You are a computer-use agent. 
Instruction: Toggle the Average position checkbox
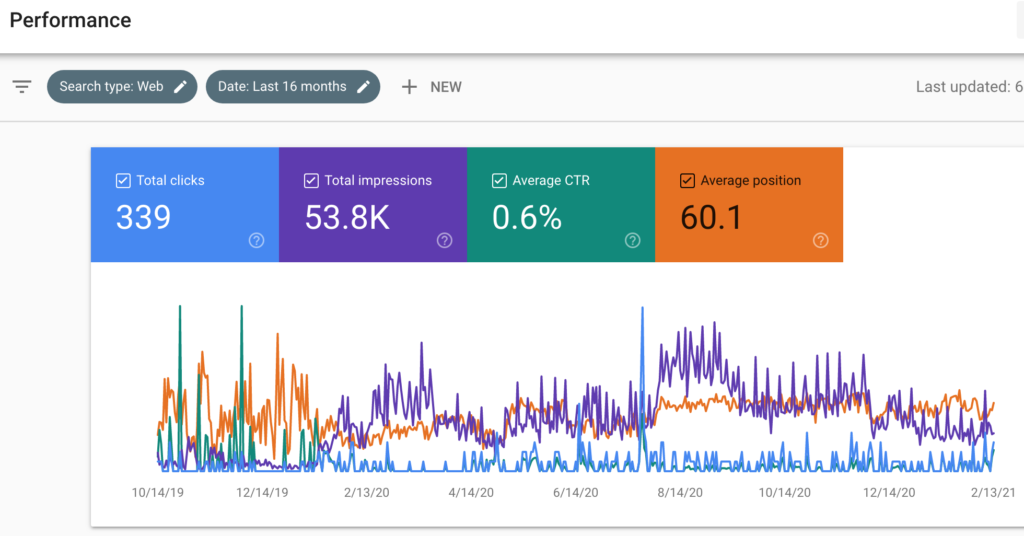[687, 181]
